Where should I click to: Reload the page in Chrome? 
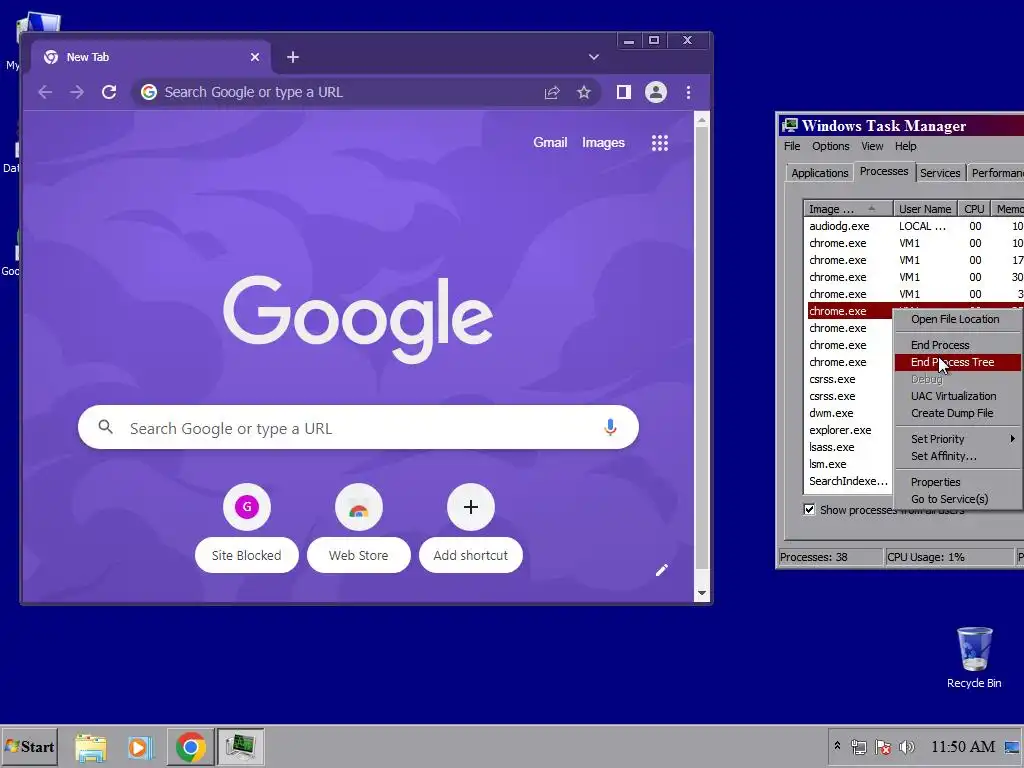(109, 92)
